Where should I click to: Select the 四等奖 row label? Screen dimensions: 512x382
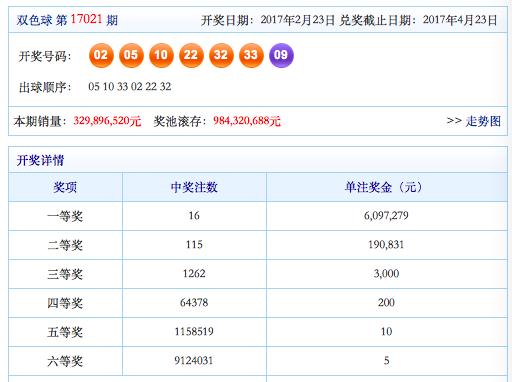(x=65, y=303)
